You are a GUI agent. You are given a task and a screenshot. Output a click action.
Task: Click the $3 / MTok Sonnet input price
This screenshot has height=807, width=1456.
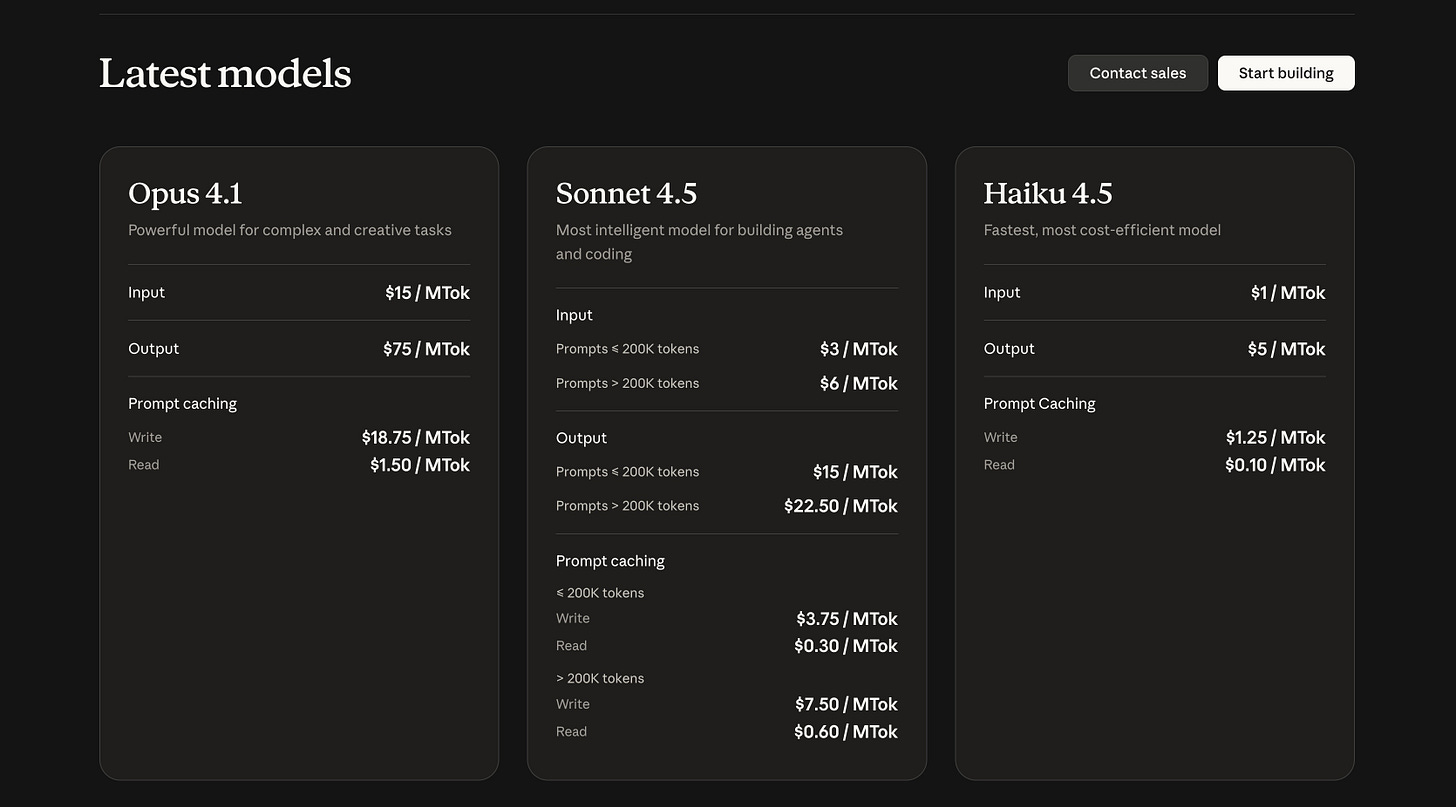[x=858, y=349]
